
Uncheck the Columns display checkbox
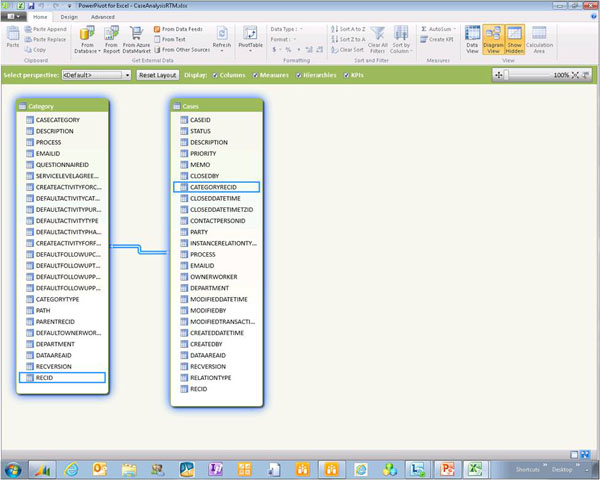point(214,75)
